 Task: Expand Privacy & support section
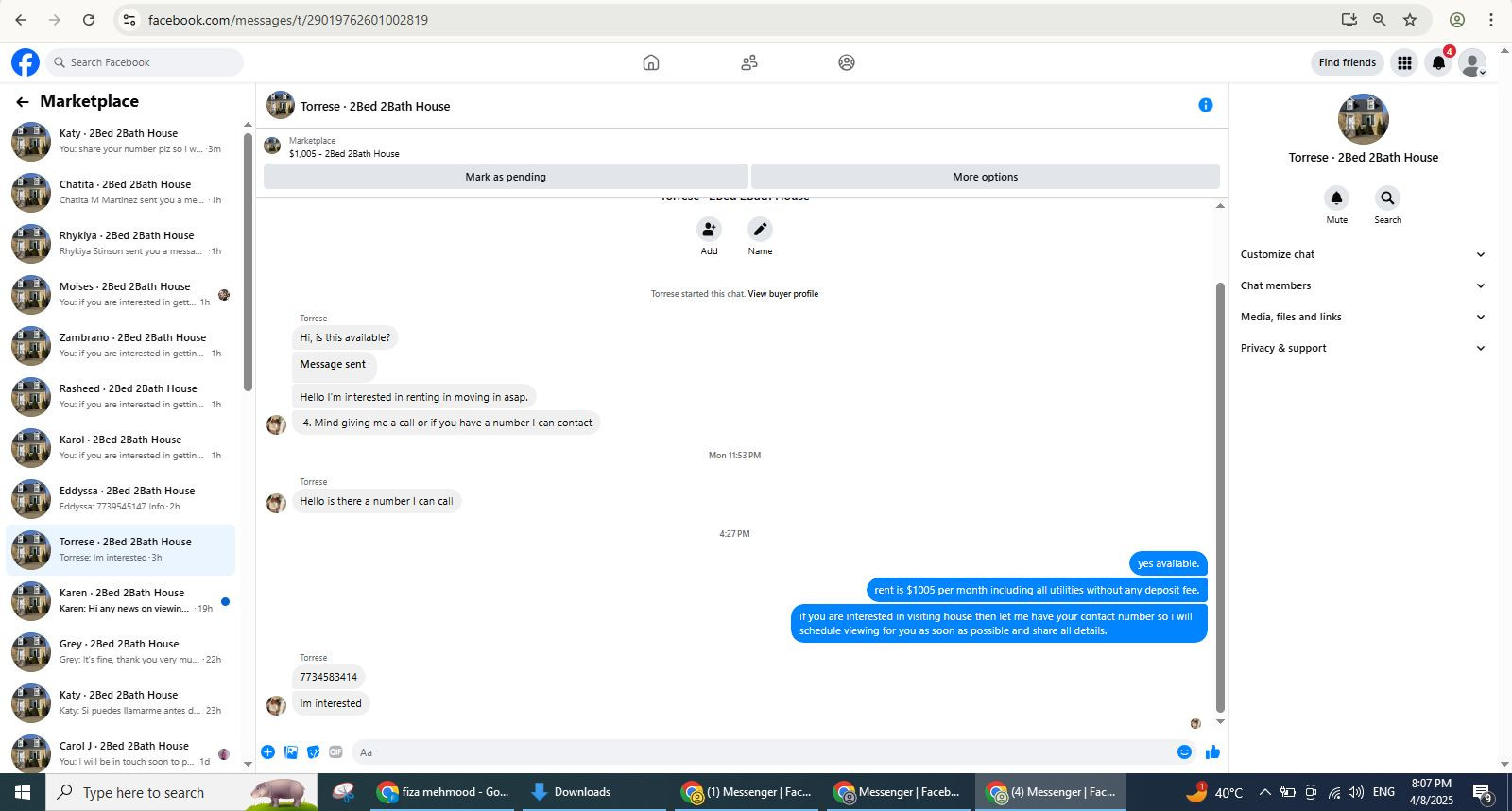coord(1363,348)
